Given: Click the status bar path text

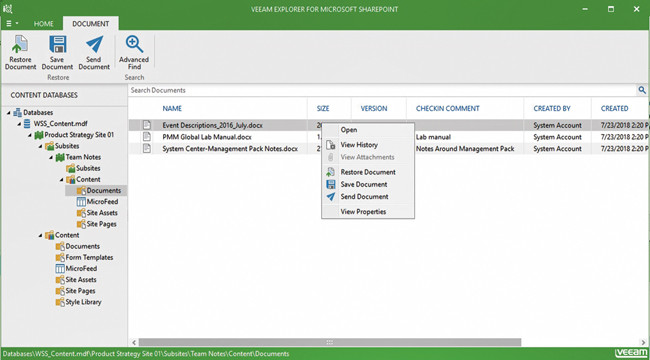Looking at the screenshot, I should tap(146, 354).
